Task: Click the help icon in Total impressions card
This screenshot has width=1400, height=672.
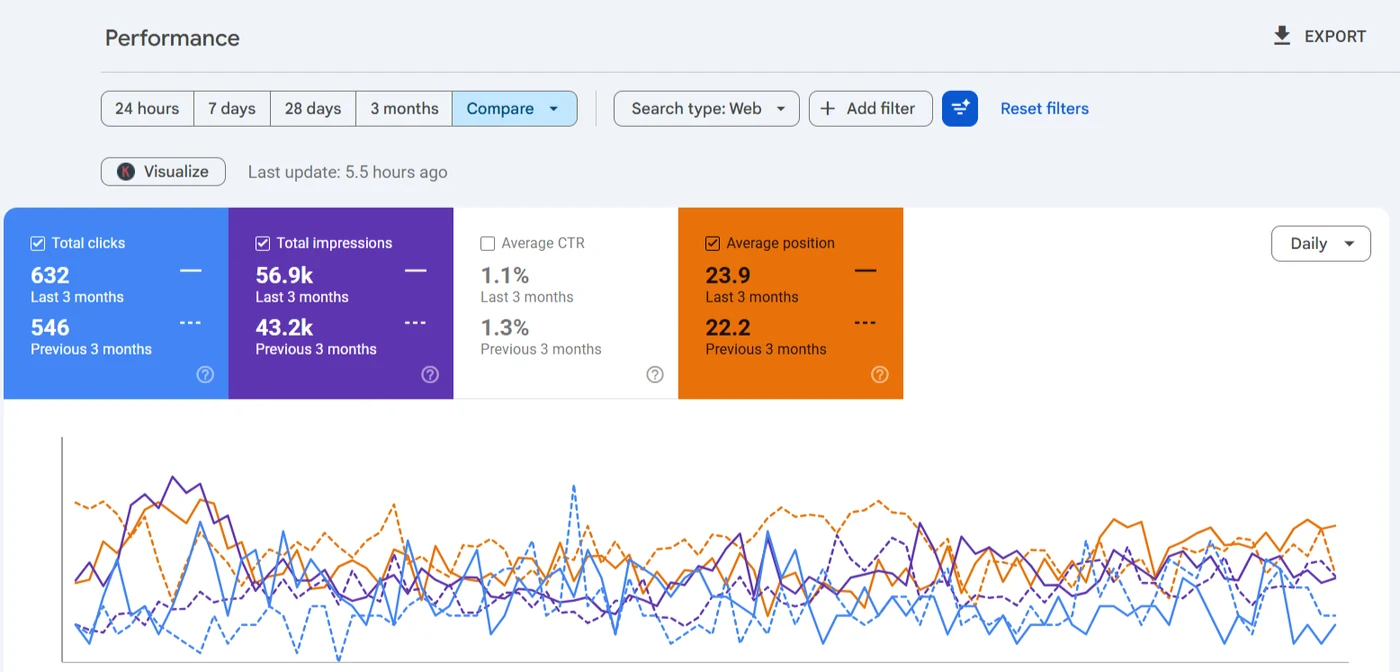Action: (430, 375)
